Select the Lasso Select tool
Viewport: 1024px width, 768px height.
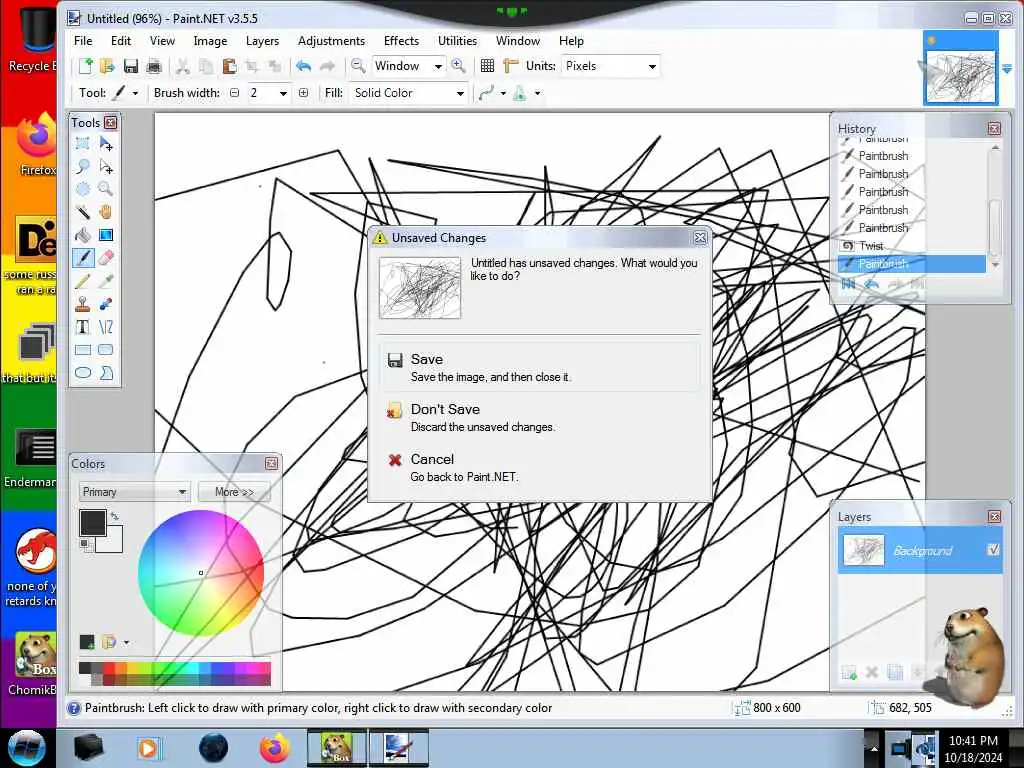83,167
